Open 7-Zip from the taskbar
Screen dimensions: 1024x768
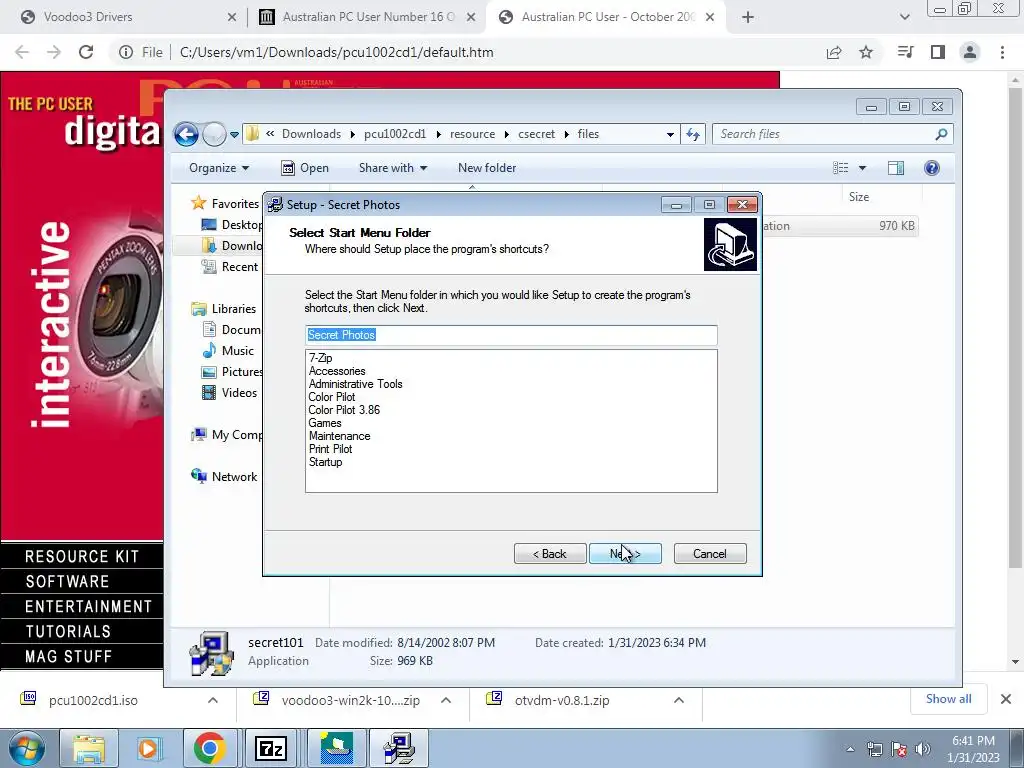pos(270,748)
